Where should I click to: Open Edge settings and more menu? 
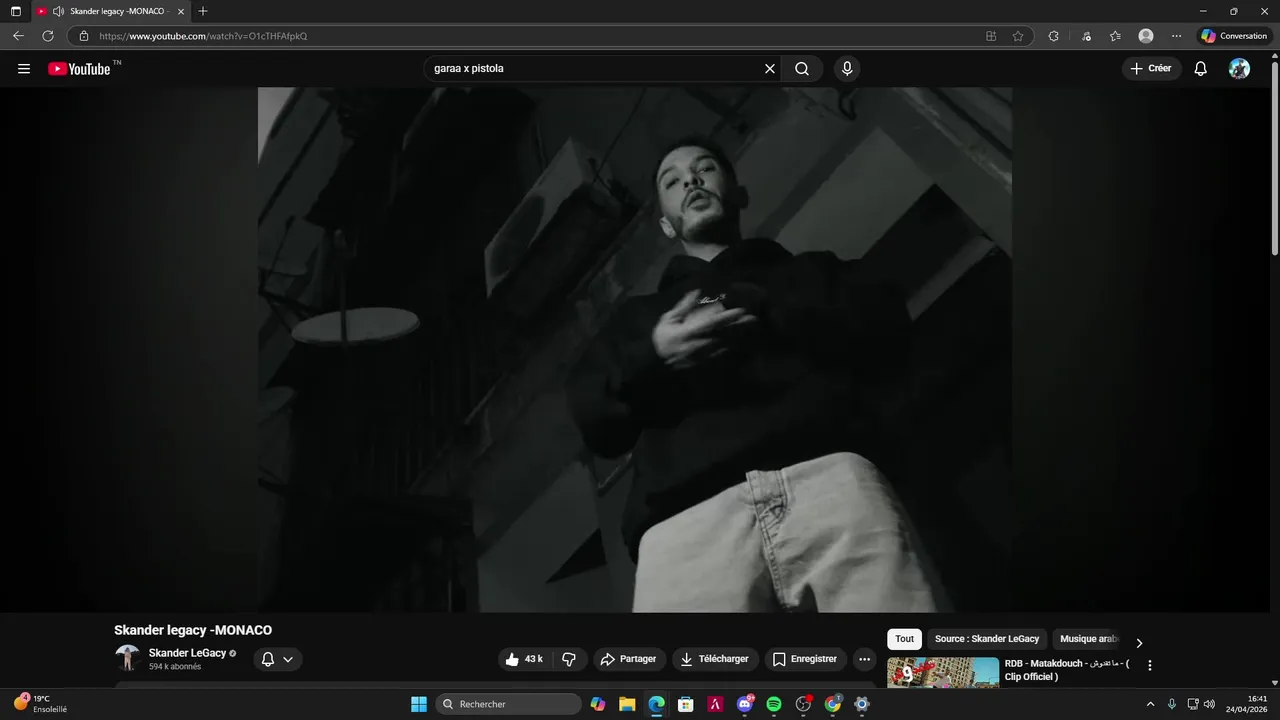click(x=1176, y=36)
